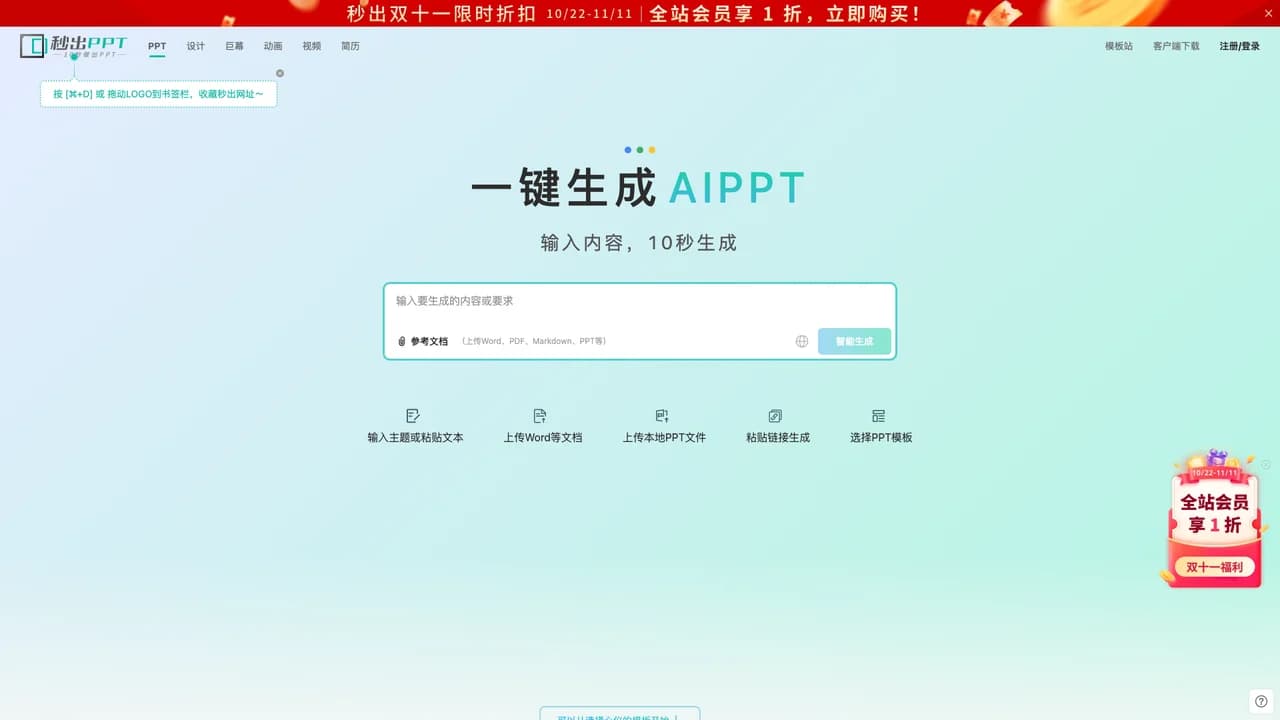Click the 上传本地PPT文件 label
The image size is (1280, 720).
(x=664, y=437)
